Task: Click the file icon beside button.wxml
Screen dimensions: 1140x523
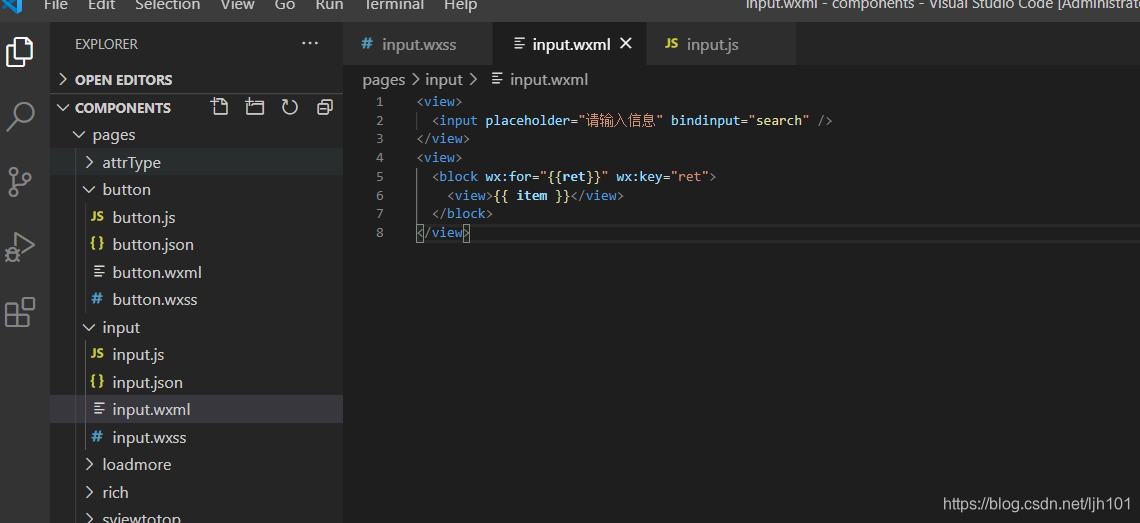Action: pyautogui.click(x=99, y=272)
